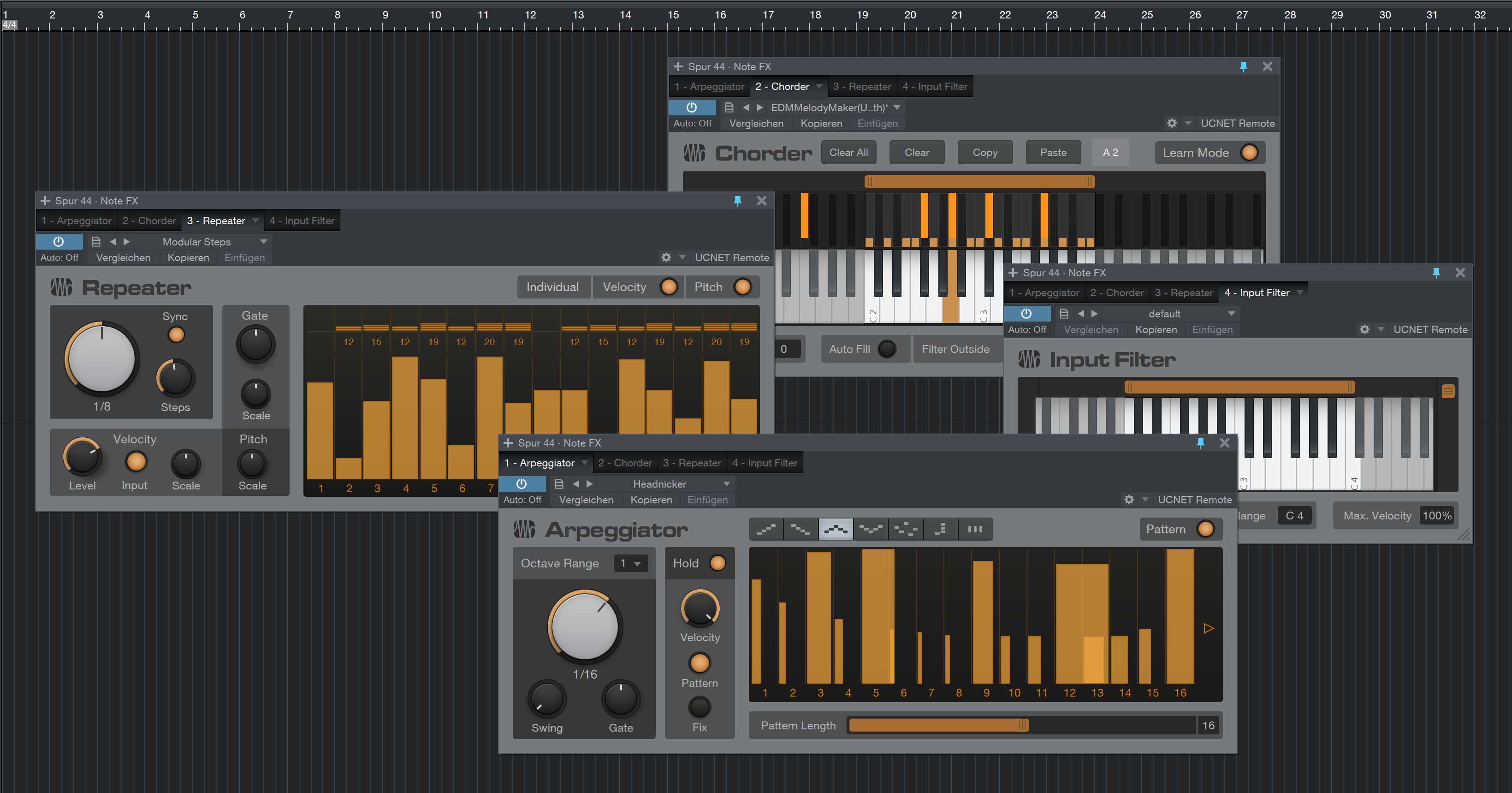
Task: Open the EDMMelodyMaker preset dropdown
Action: pyautogui.click(x=897, y=107)
